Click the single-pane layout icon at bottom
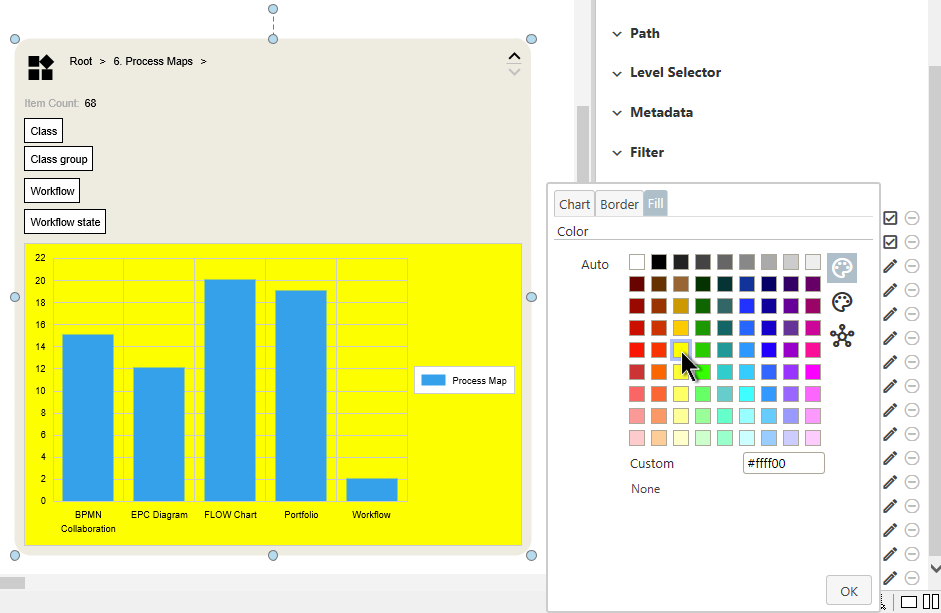941x613 pixels. (x=909, y=601)
